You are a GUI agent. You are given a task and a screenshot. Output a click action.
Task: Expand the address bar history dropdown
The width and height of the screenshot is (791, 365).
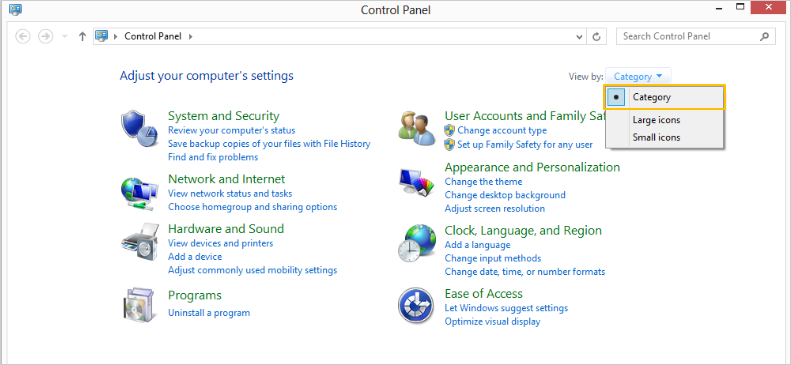point(579,36)
